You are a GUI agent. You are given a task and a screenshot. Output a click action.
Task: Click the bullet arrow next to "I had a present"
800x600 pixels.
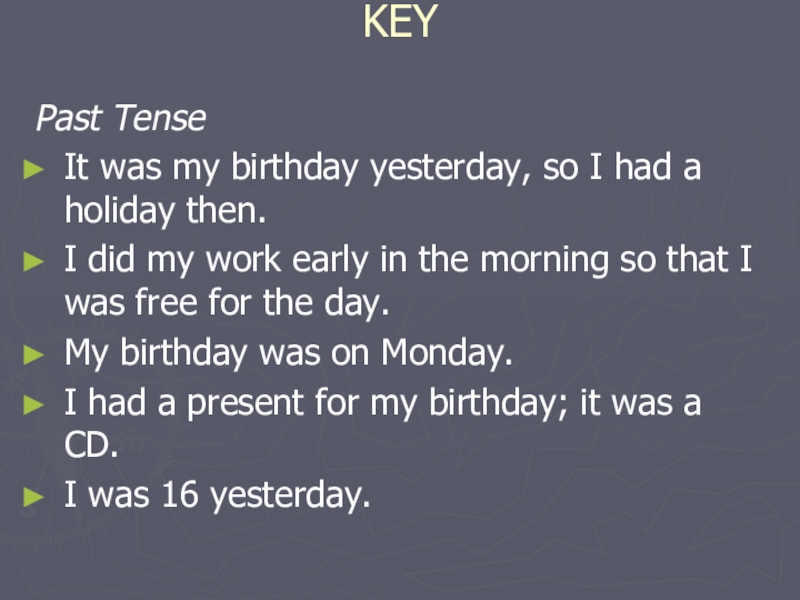[36, 404]
